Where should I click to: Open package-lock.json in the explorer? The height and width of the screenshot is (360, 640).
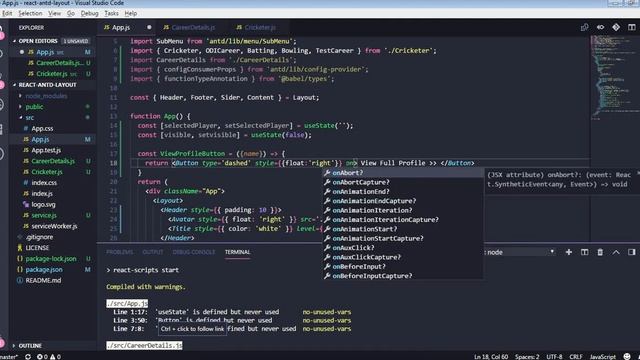51,259
